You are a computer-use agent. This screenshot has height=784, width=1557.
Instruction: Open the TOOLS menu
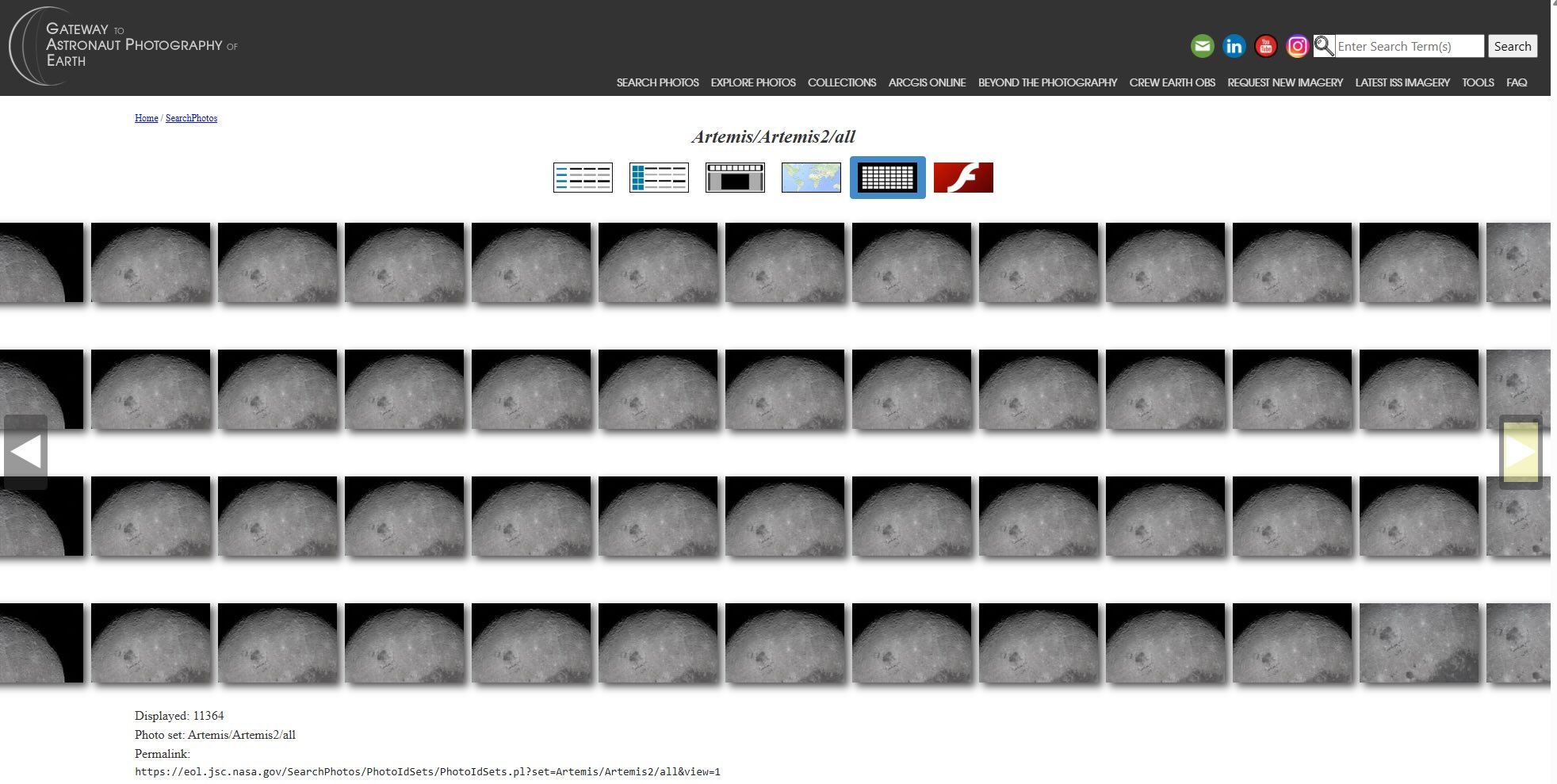click(1478, 82)
